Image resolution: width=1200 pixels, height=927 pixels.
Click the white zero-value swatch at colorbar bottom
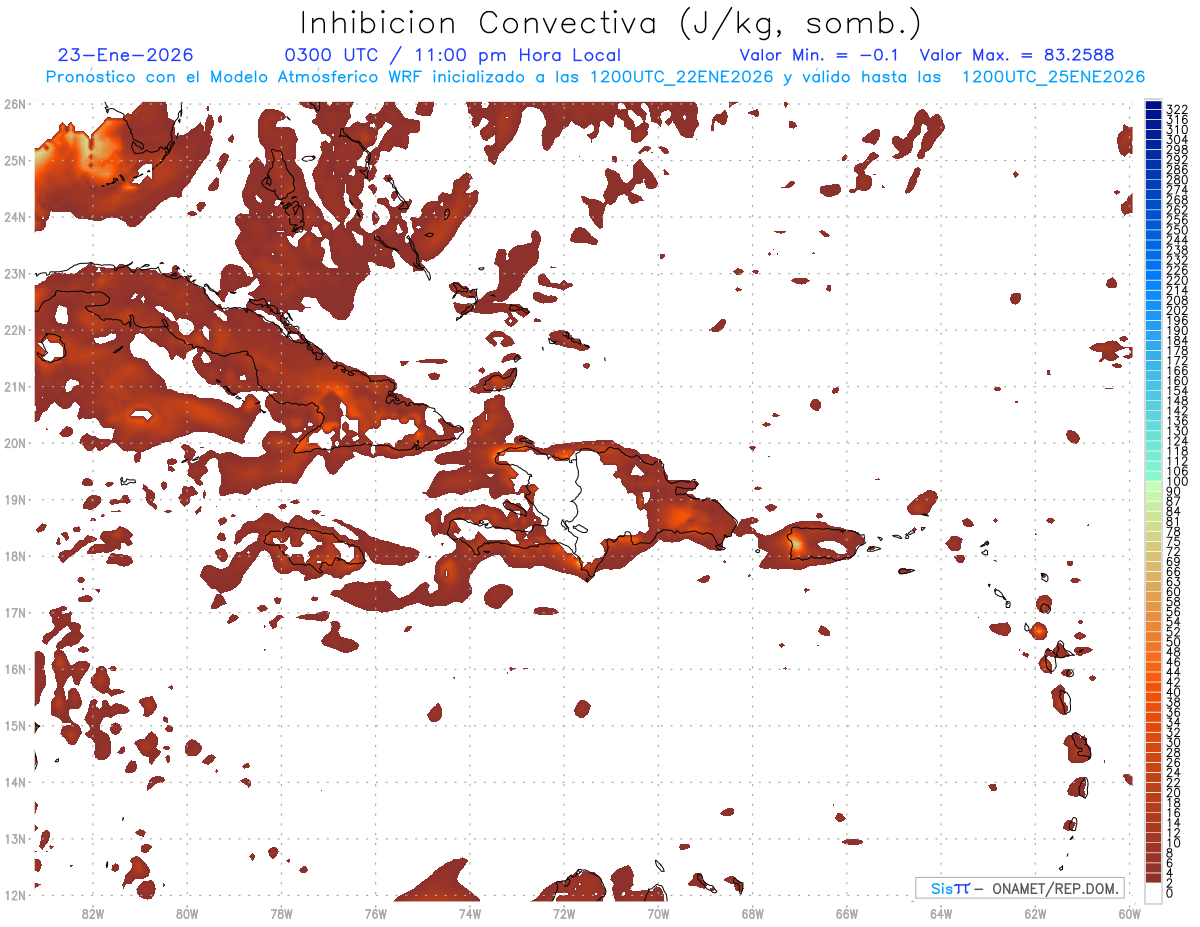pos(1153,893)
